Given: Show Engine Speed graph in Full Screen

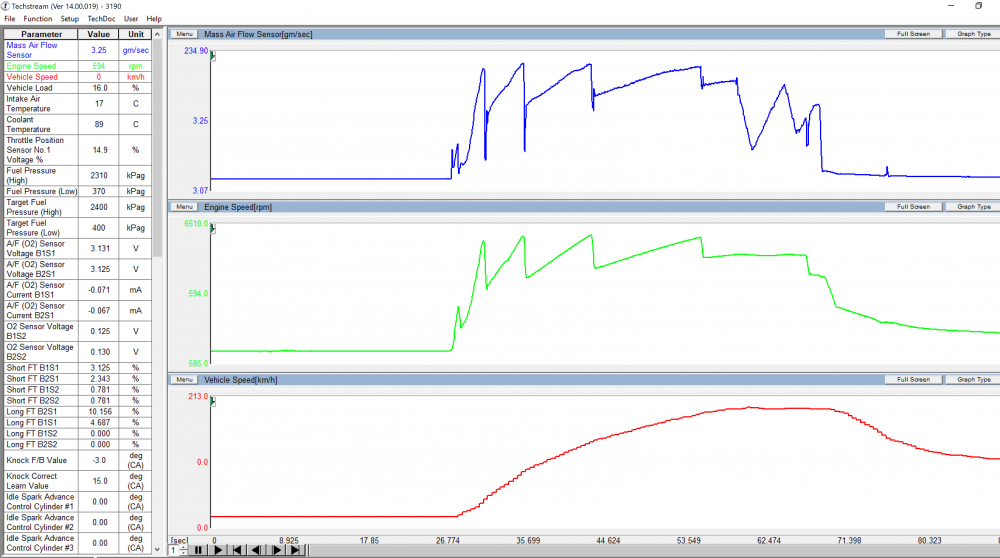Looking at the screenshot, I should [913, 207].
